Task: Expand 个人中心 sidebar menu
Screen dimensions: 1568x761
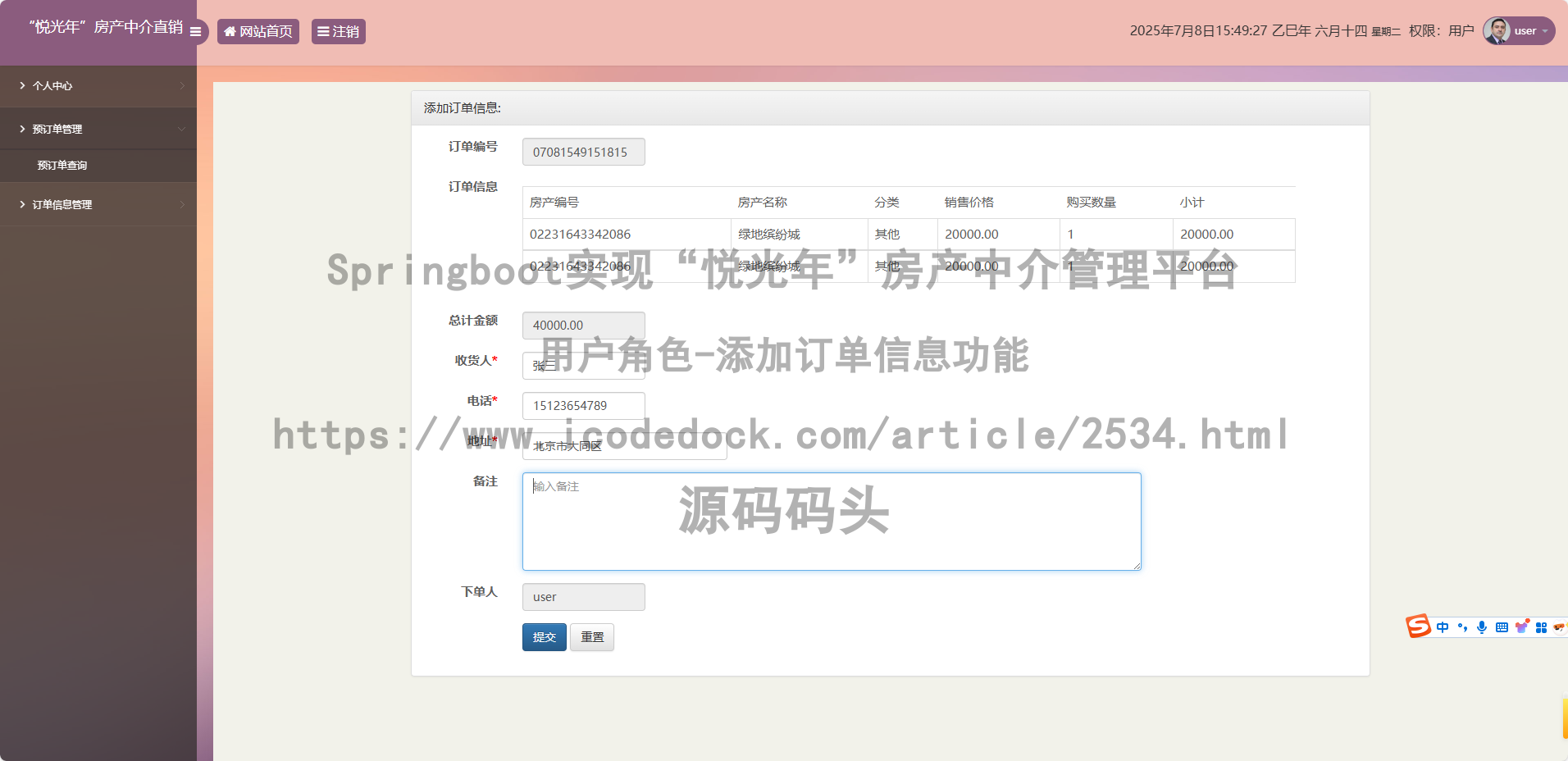Action: [x=98, y=85]
